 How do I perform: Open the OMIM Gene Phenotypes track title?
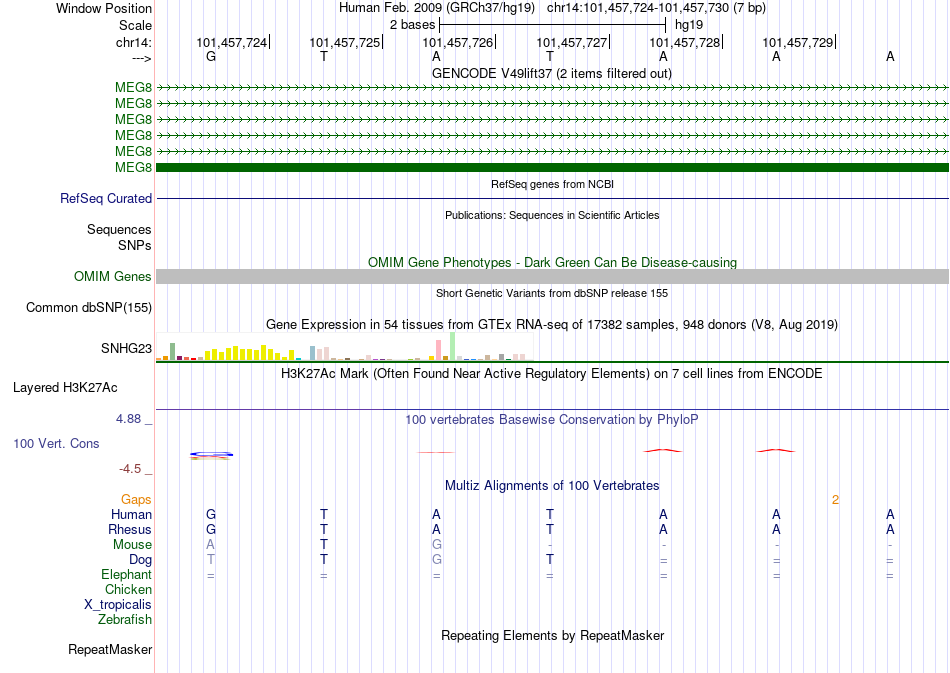point(552,262)
